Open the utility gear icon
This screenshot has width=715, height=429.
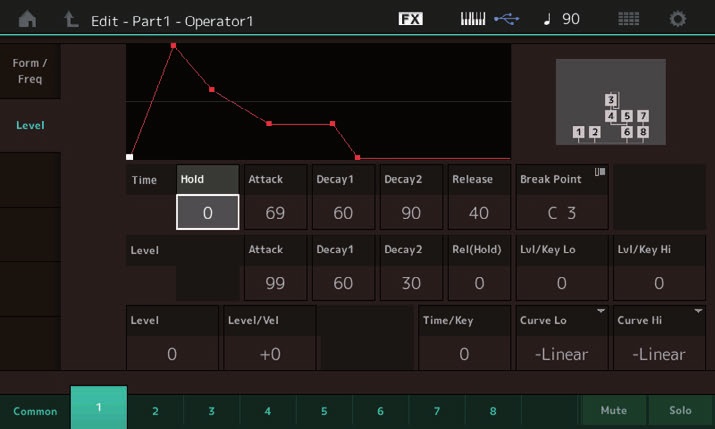tap(678, 19)
